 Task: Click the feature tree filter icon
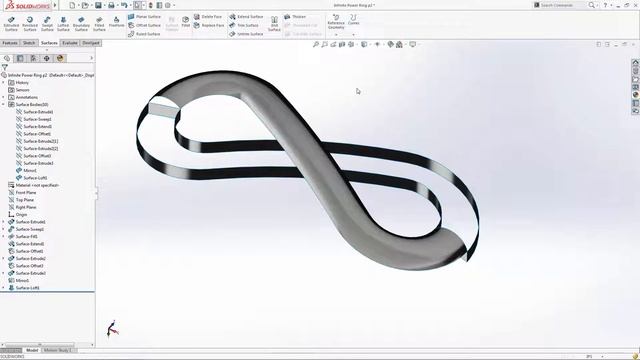[x=5, y=67]
